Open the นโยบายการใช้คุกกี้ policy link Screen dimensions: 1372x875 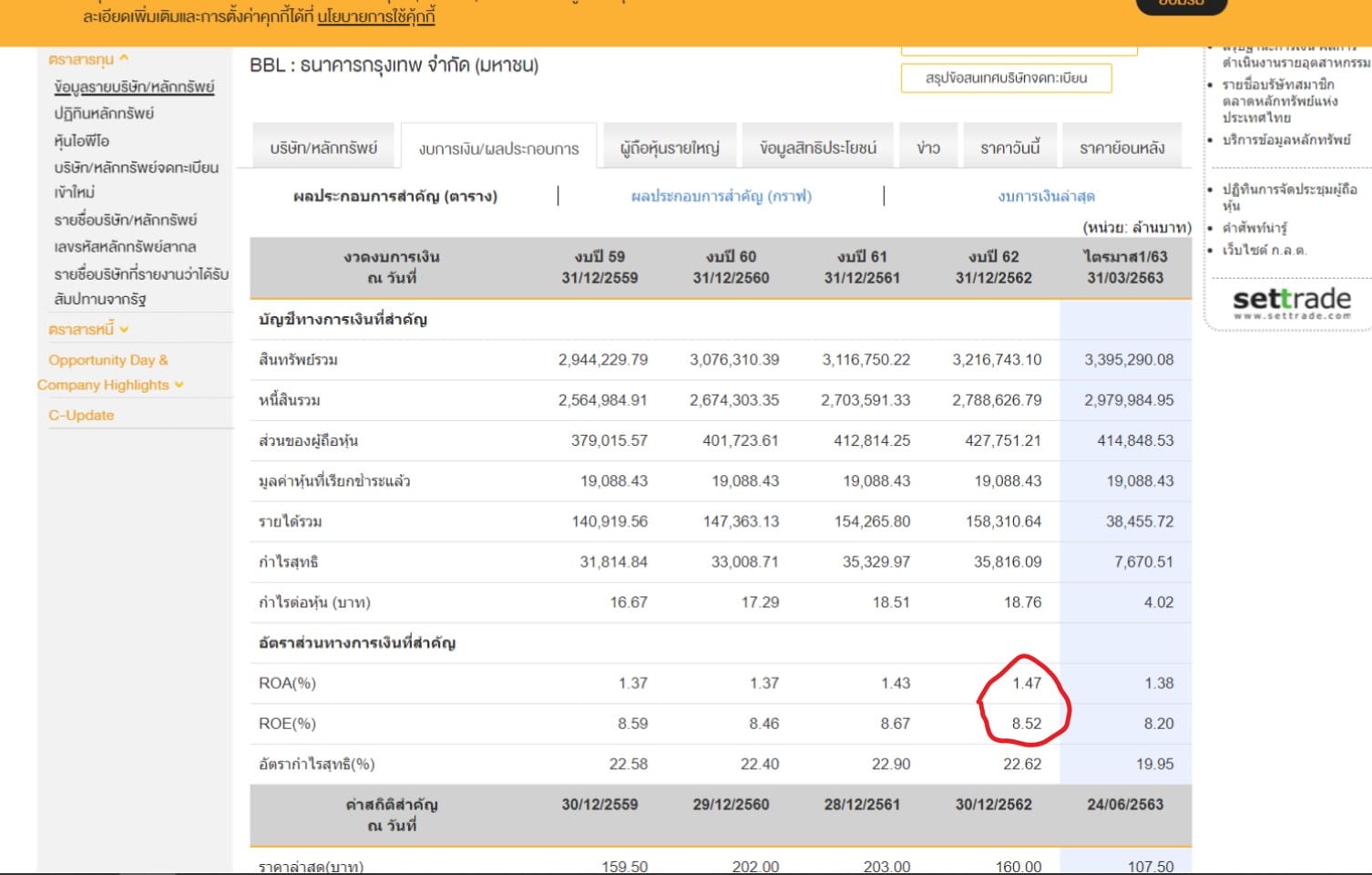[x=375, y=16]
